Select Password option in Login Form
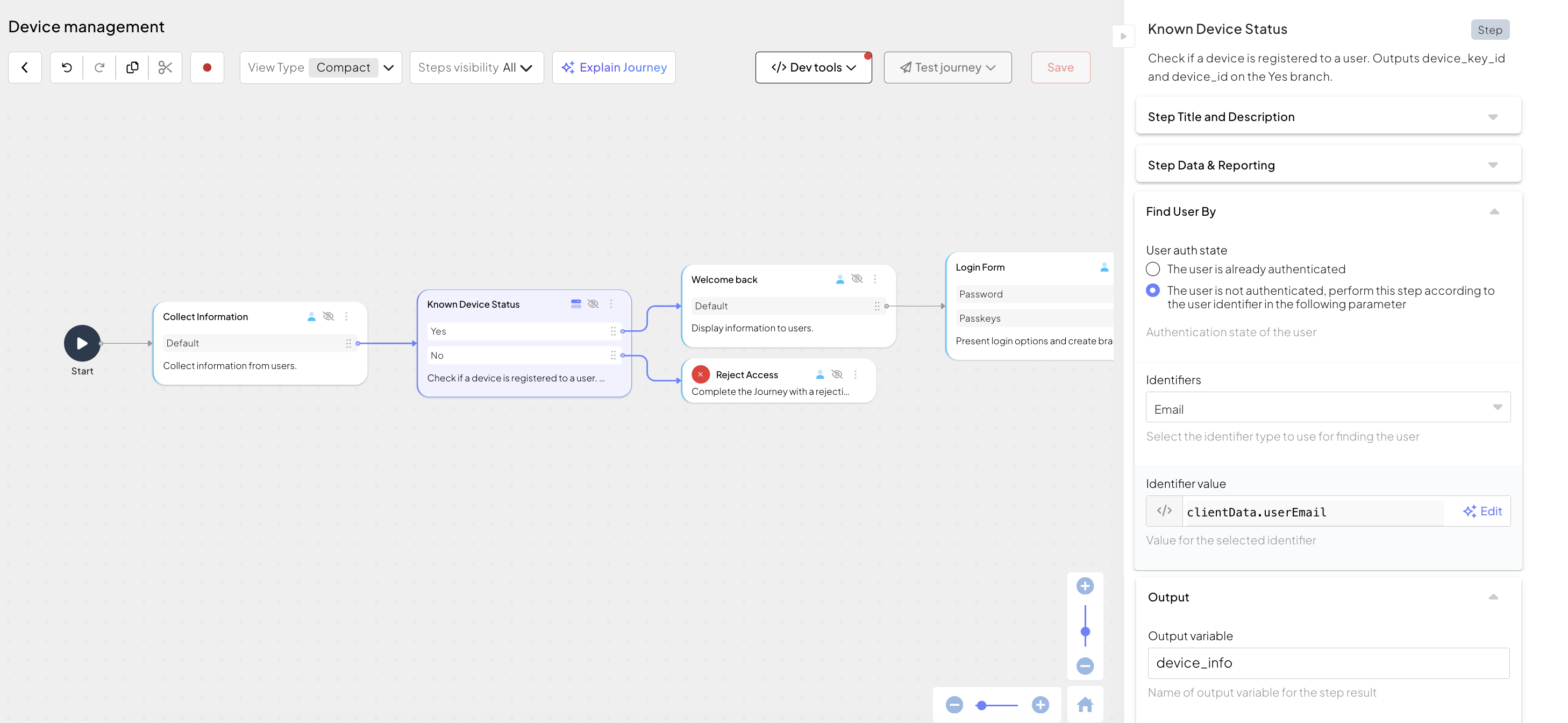 (x=1034, y=294)
